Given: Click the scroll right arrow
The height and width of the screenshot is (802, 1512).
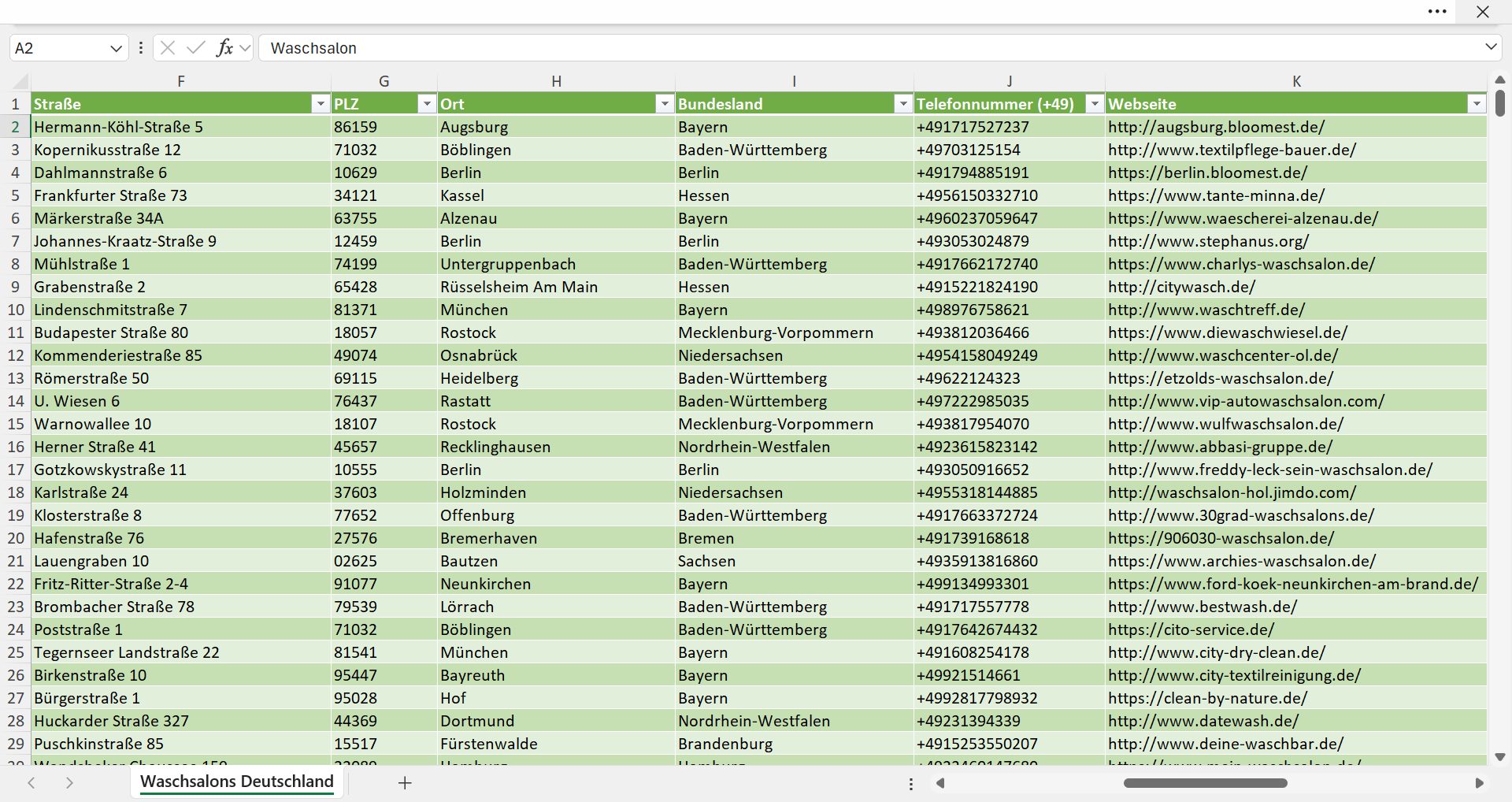Looking at the screenshot, I should (x=1479, y=783).
